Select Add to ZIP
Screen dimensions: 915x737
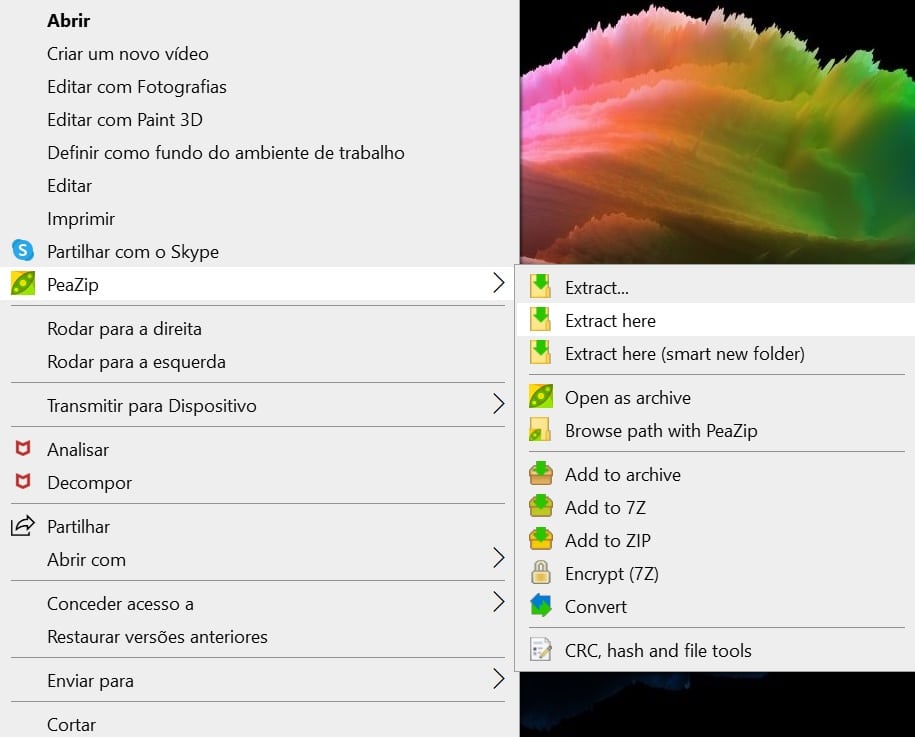[607, 540]
